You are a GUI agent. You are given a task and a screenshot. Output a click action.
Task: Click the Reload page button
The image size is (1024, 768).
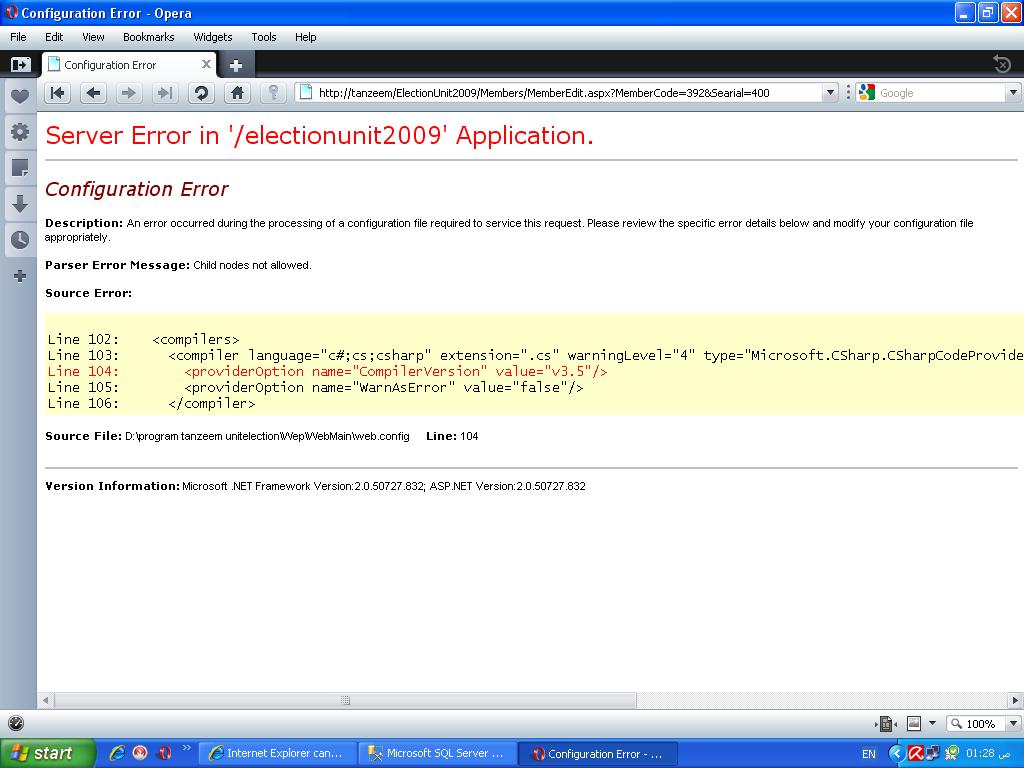201,93
